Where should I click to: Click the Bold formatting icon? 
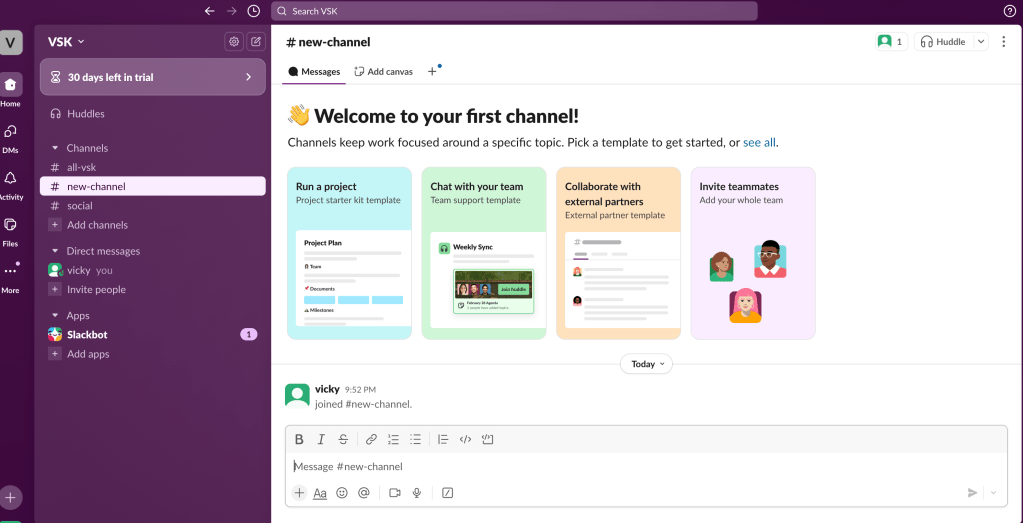click(x=299, y=439)
